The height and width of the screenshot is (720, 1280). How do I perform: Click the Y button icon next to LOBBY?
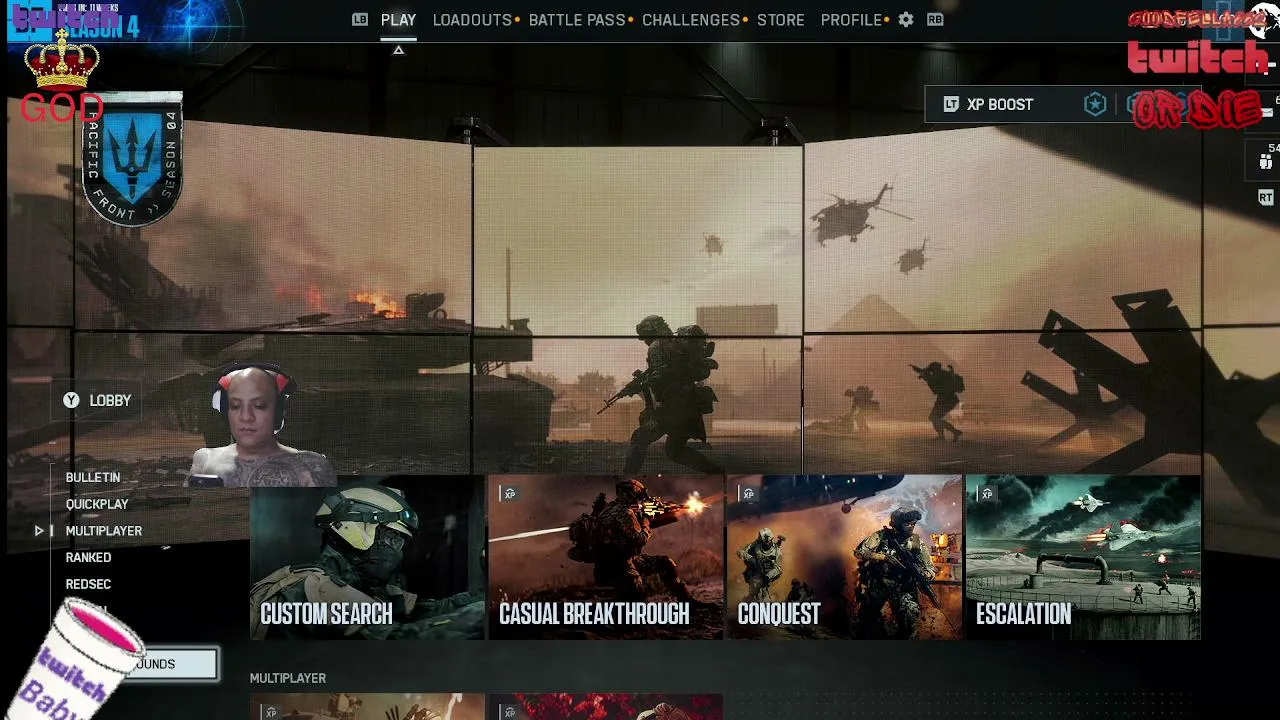point(71,400)
